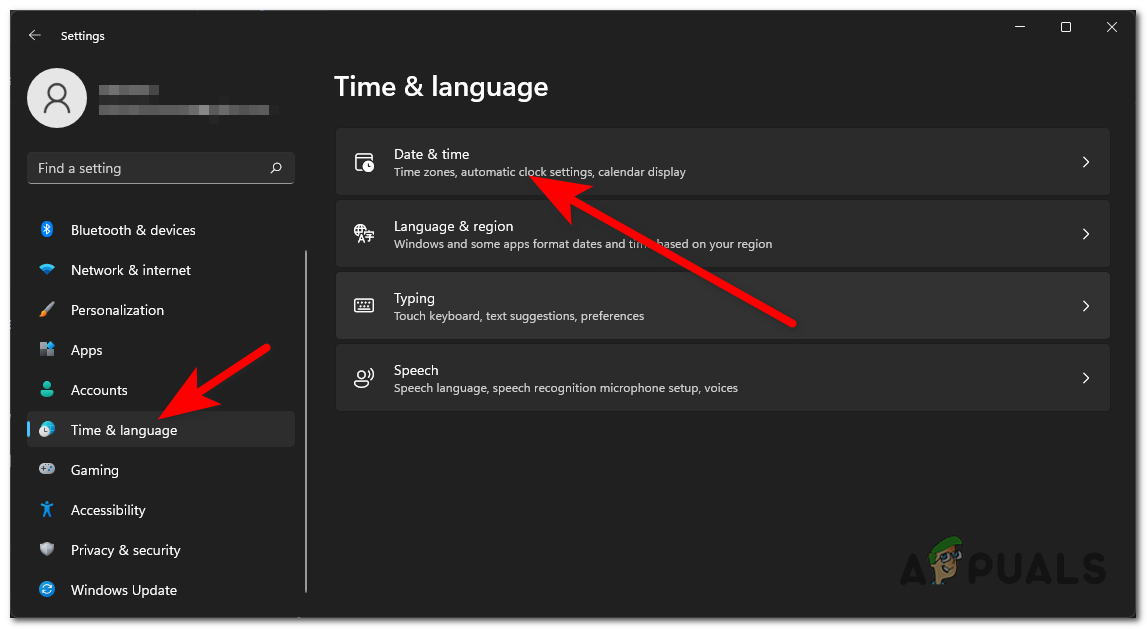Go to Network & internet
This screenshot has width=1147, height=629.
(x=161, y=270)
